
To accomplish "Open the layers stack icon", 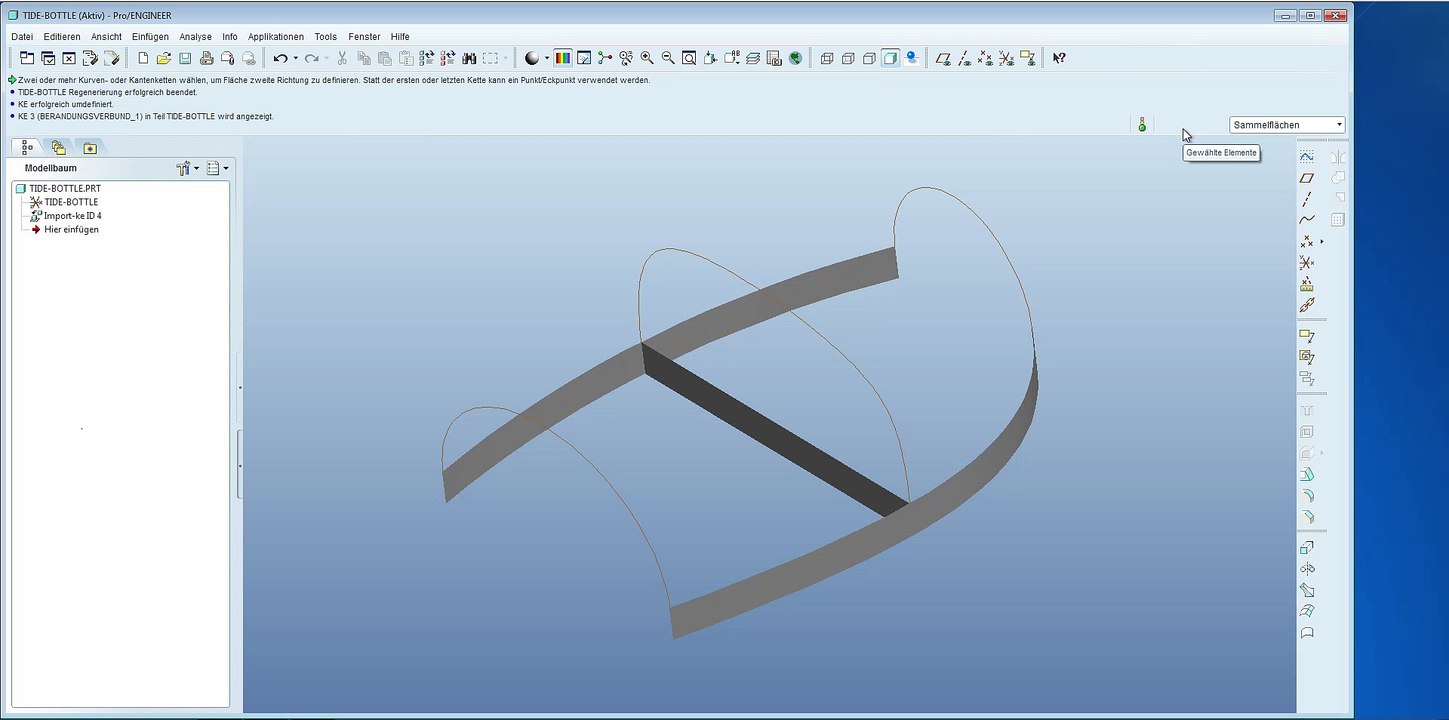I will [x=753, y=58].
